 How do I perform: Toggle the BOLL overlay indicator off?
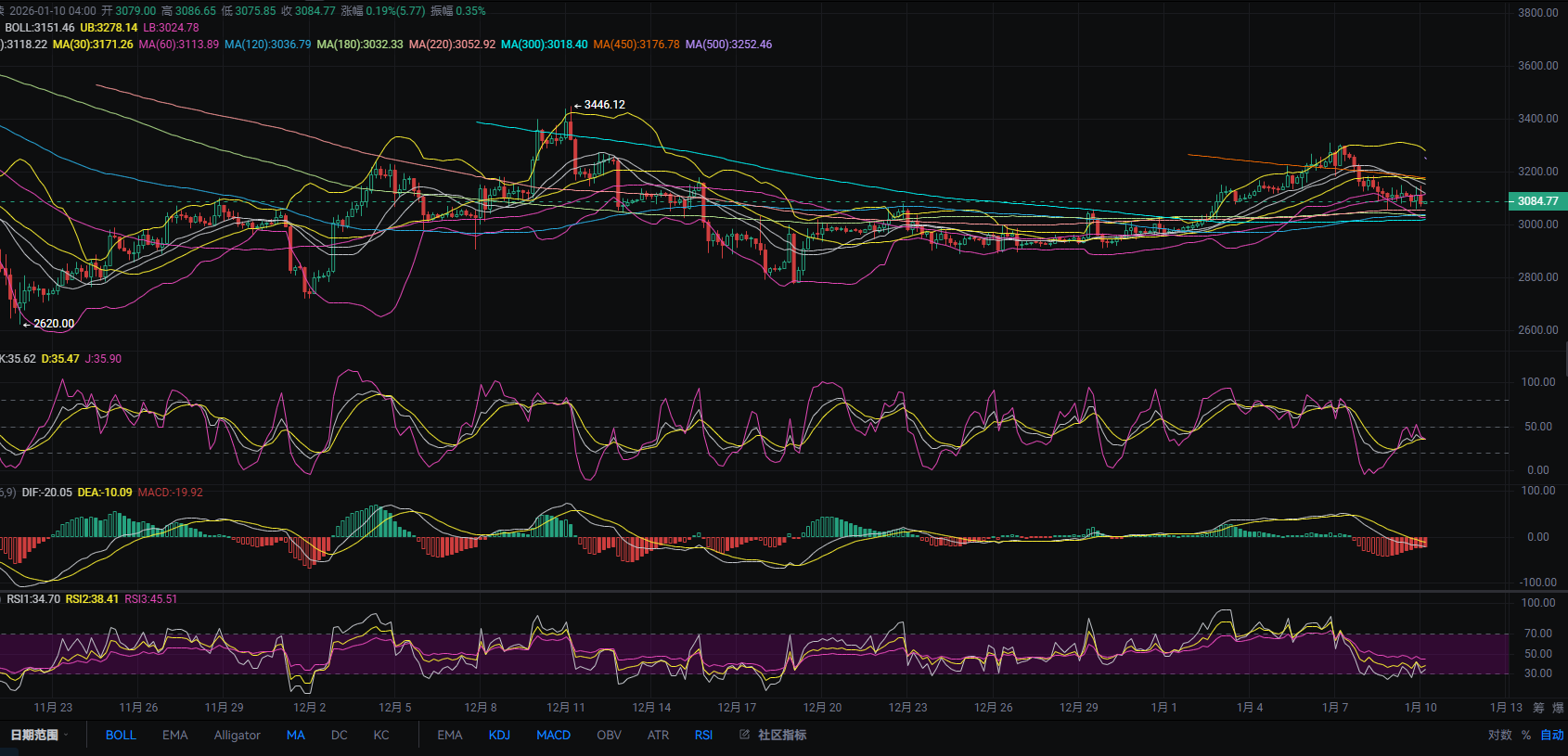[x=121, y=735]
